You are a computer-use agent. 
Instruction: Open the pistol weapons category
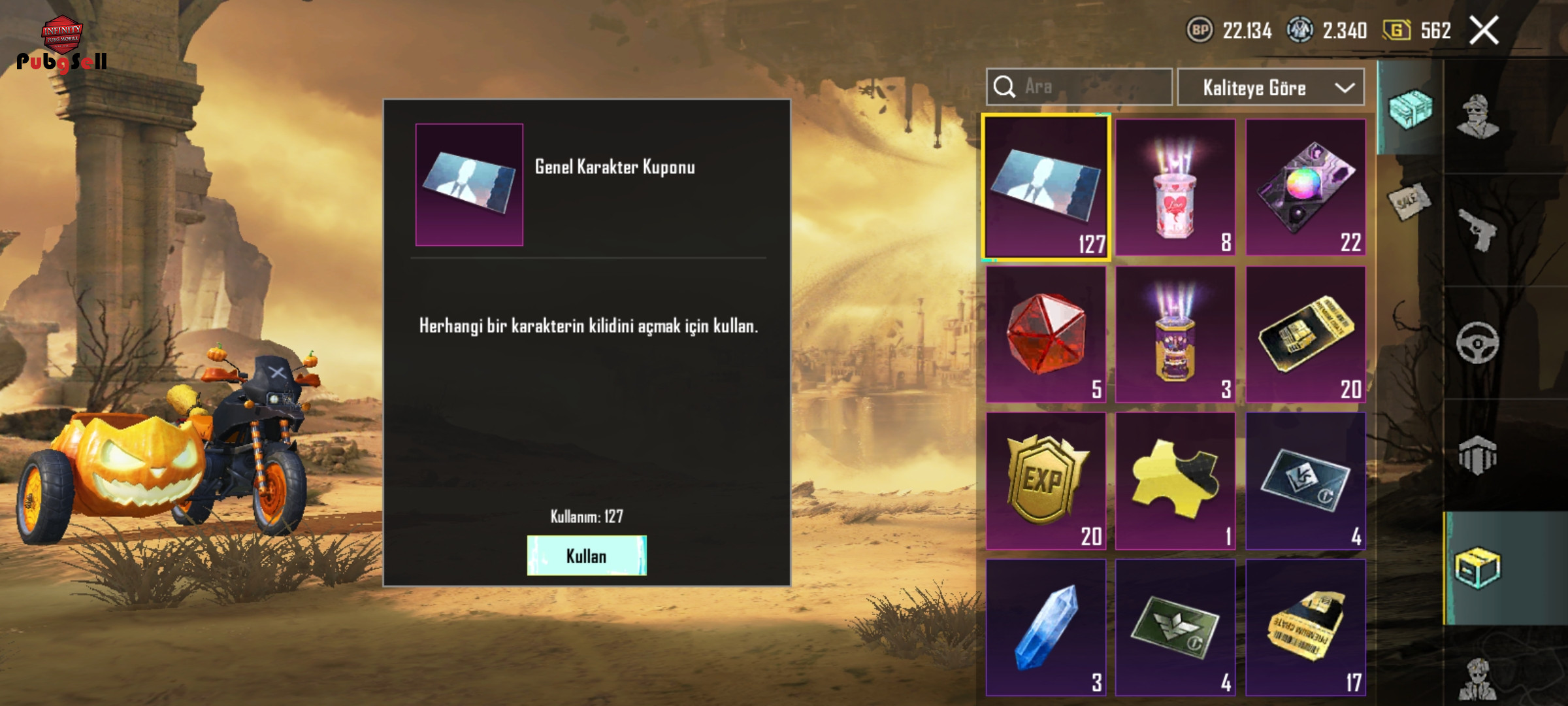(1478, 230)
